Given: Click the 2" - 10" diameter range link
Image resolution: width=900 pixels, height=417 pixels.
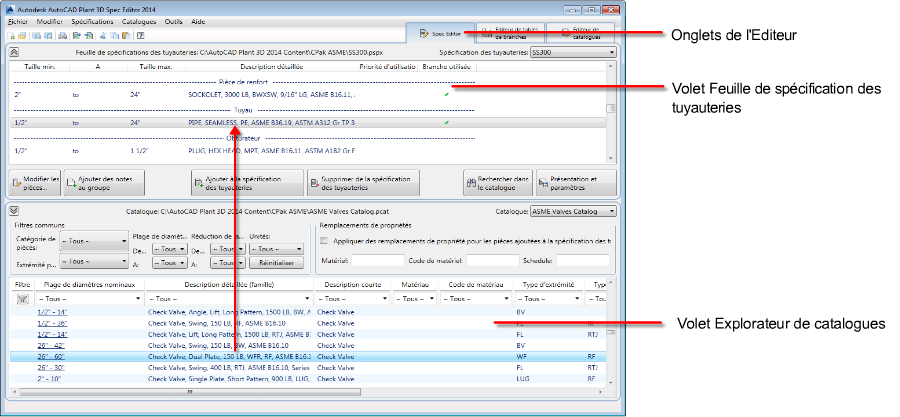Looking at the screenshot, I should pyautogui.click(x=49, y=379).
